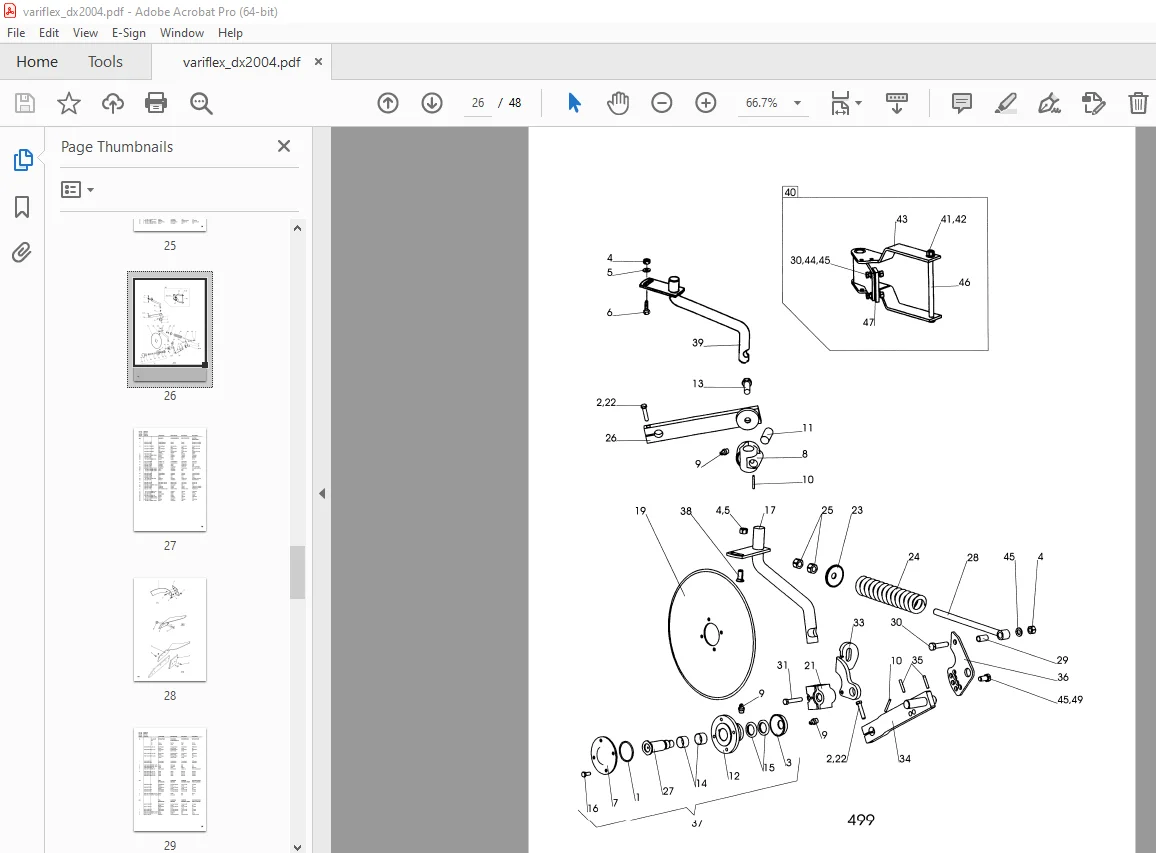This screenshot has height=853, width=1156.
Task: Open the Attachments paperclip panel
Action: click(x=22, y=253)
